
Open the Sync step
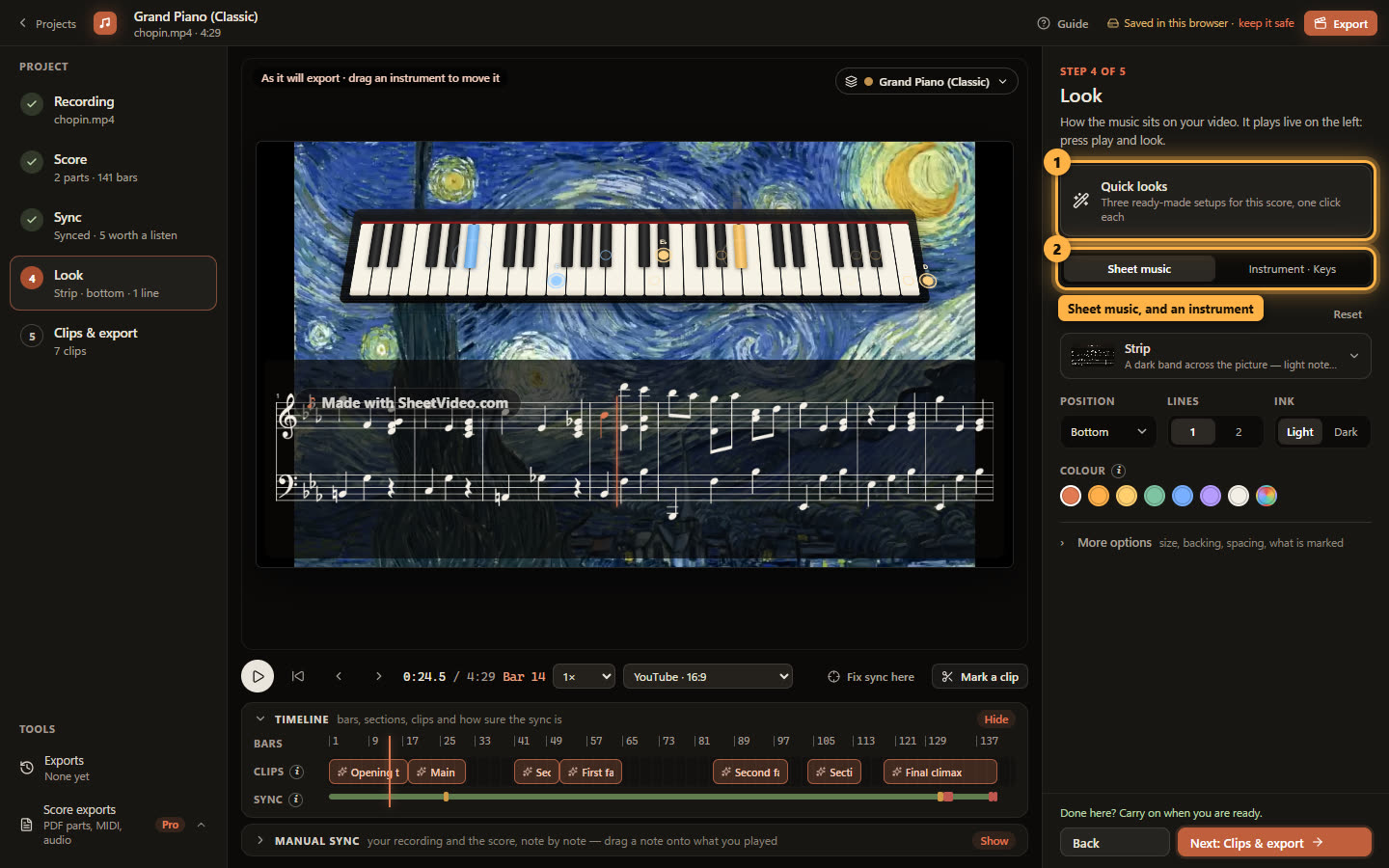click(x=113, y=226)
